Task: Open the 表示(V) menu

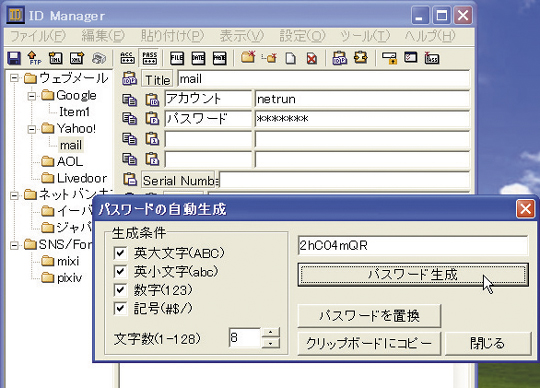Action: click(242, 36)
